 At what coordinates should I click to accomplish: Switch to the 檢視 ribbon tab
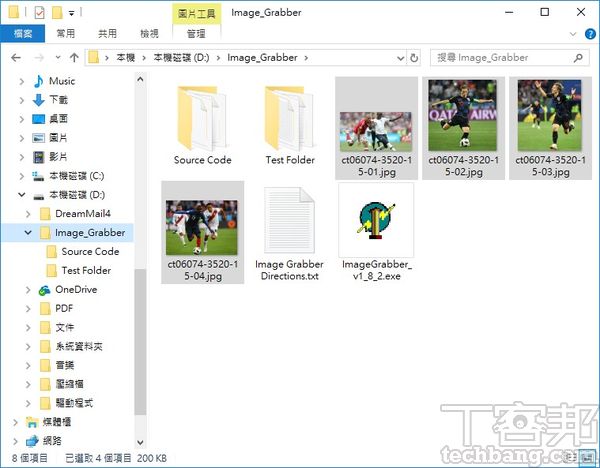tap(149, 34)
